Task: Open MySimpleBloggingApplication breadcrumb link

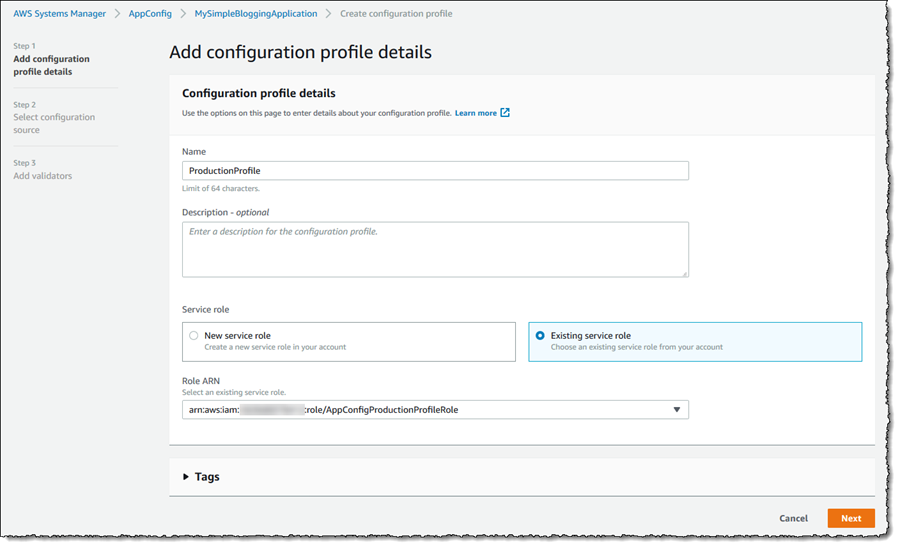Action: click(x=256, y=14)
